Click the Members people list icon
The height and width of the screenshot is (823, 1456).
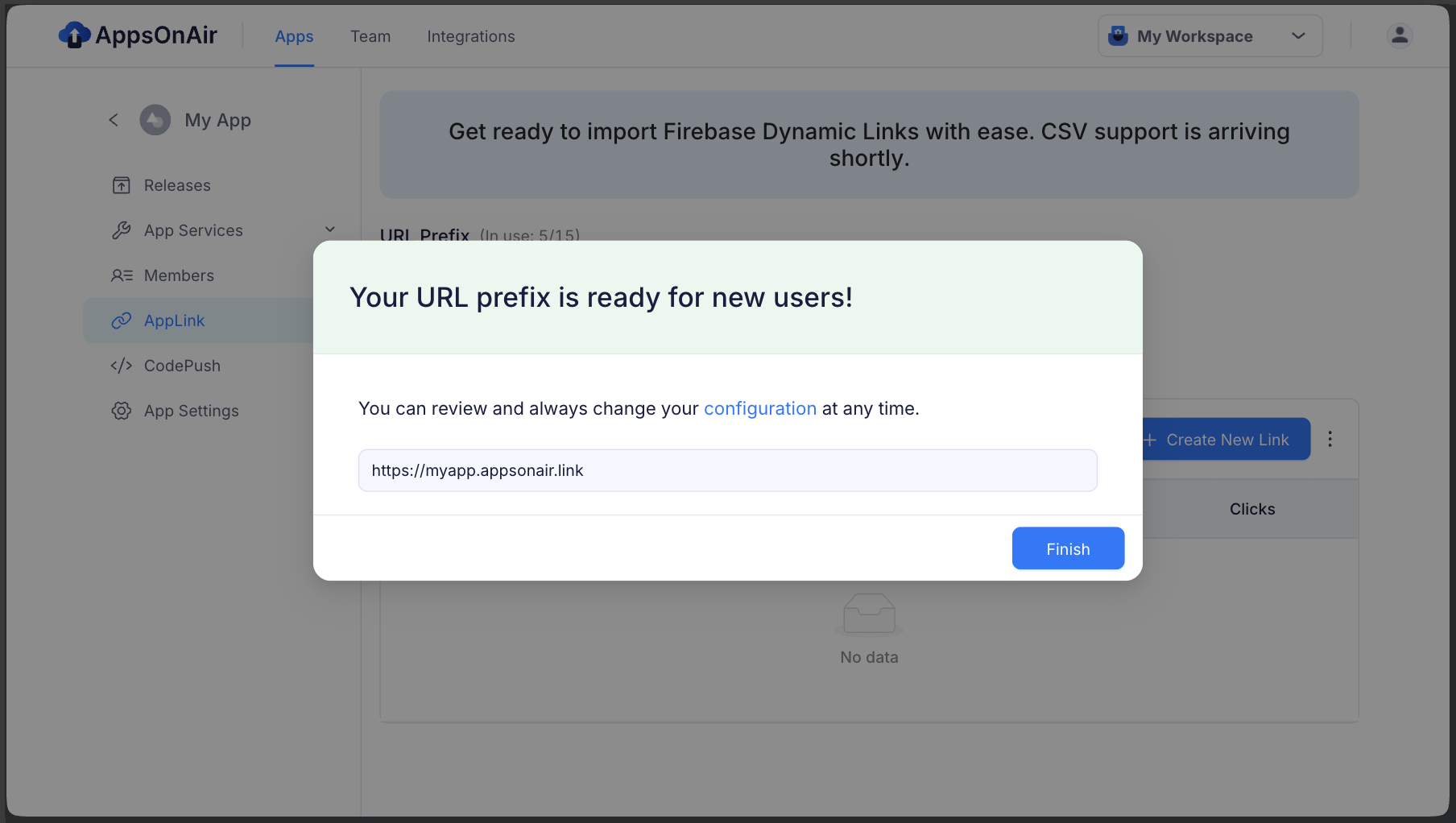(x=122, y=275)
